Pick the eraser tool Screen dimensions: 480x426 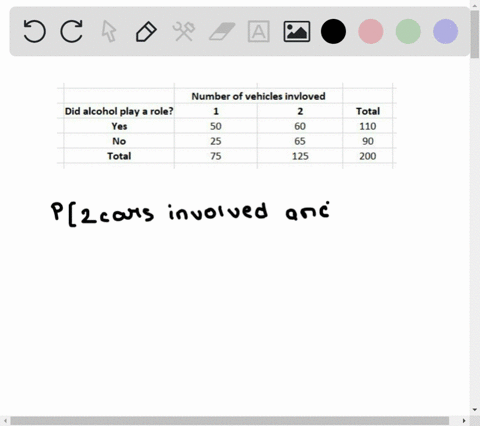[222, 31]
